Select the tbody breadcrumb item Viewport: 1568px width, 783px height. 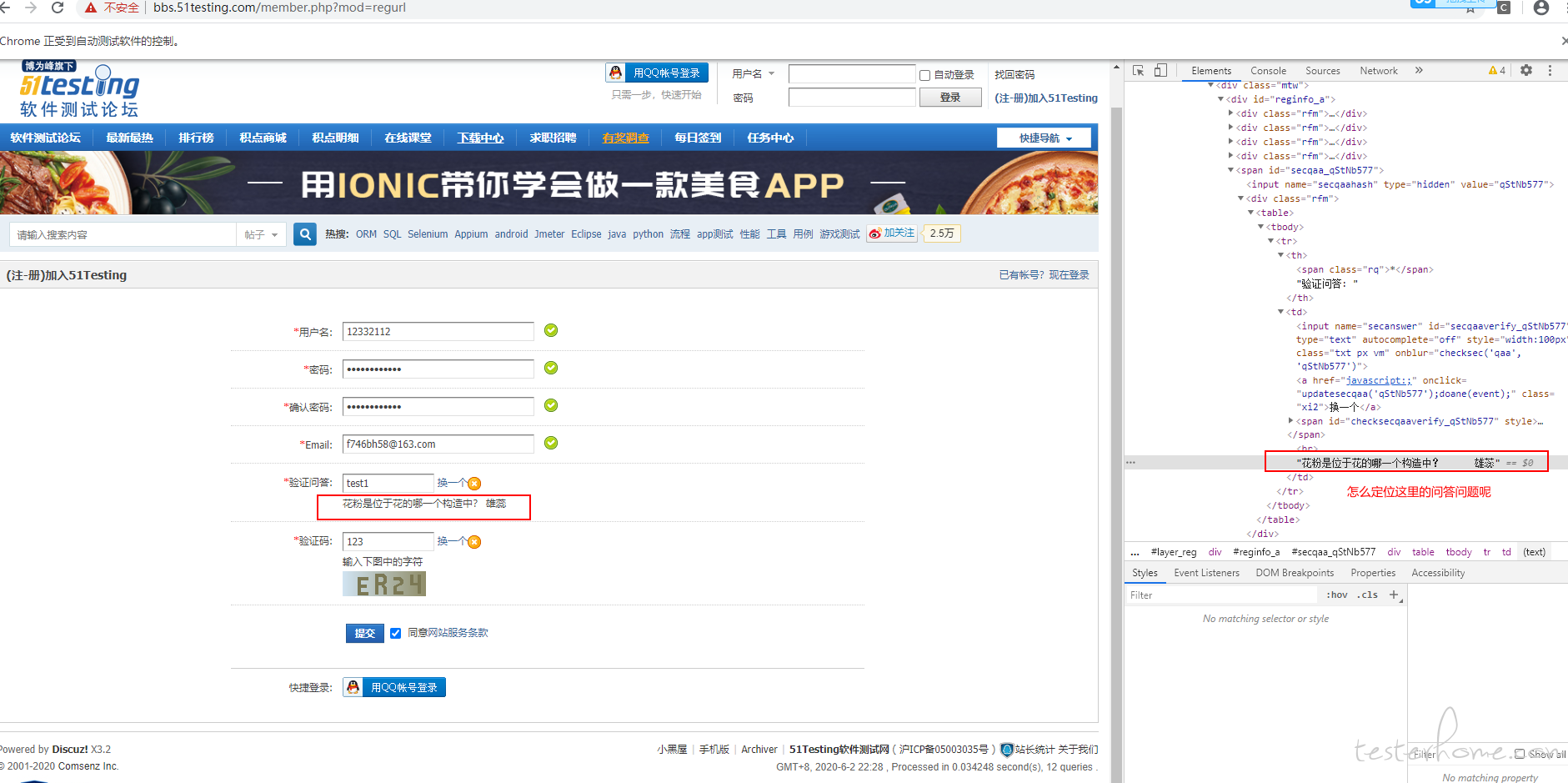click(x=1459, y=552)
